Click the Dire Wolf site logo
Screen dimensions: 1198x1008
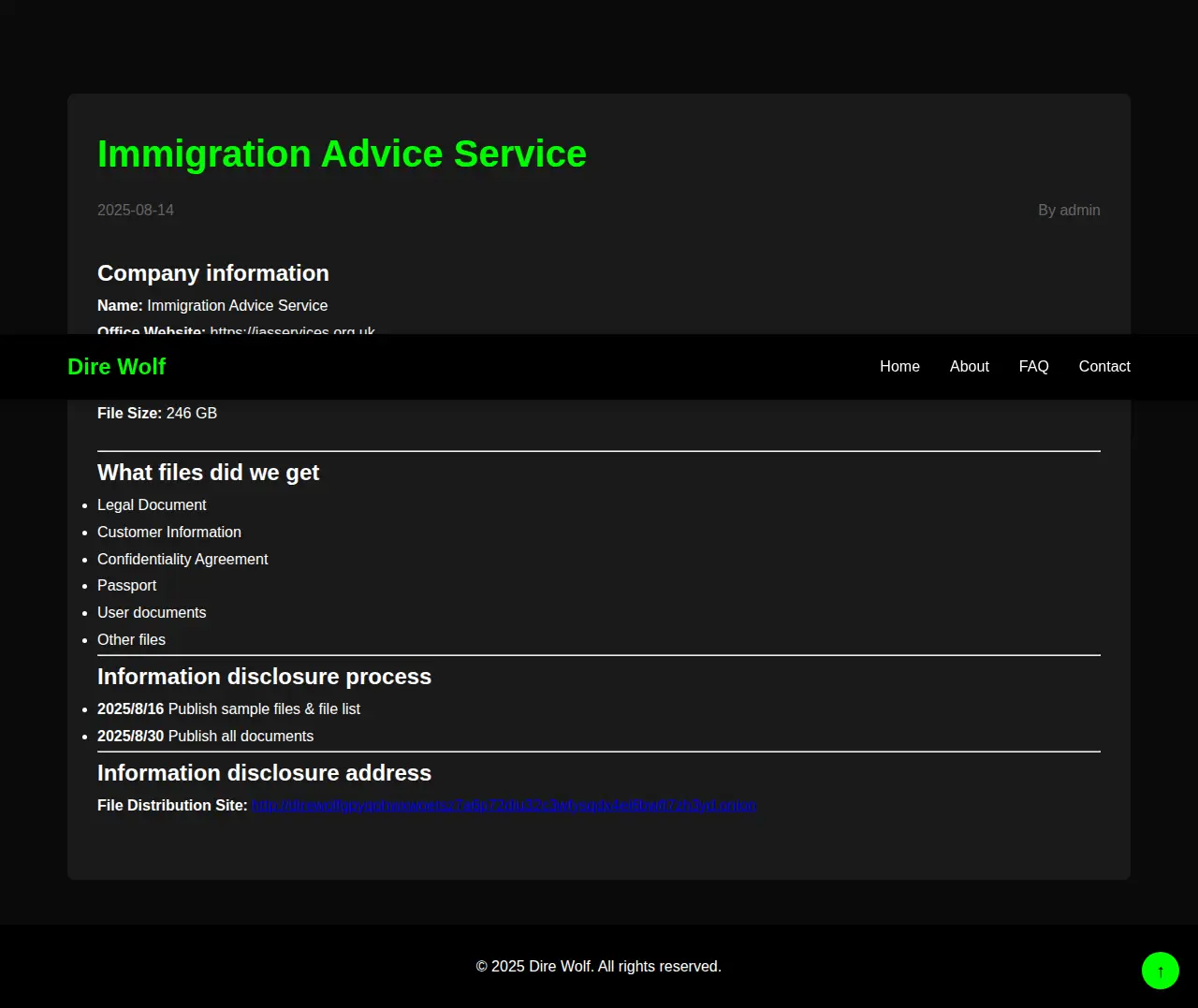click(x=116, y=367)
